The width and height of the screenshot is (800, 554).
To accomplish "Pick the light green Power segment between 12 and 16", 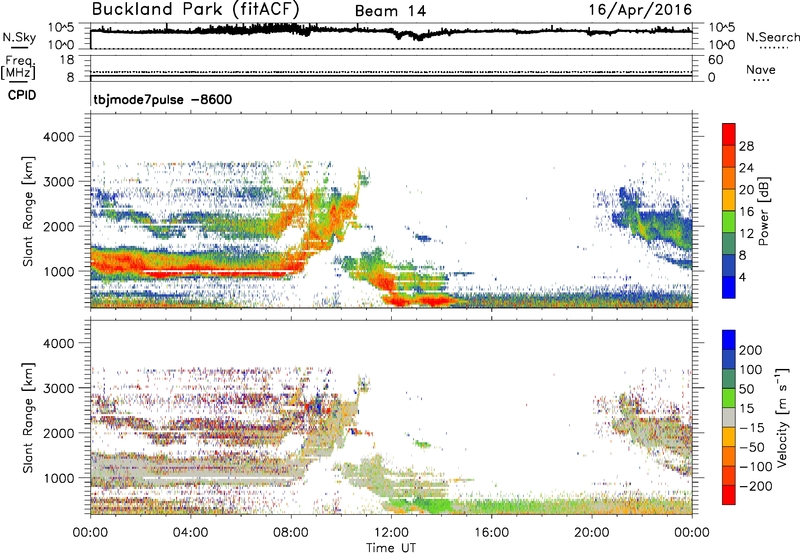I will click(729, 222).
